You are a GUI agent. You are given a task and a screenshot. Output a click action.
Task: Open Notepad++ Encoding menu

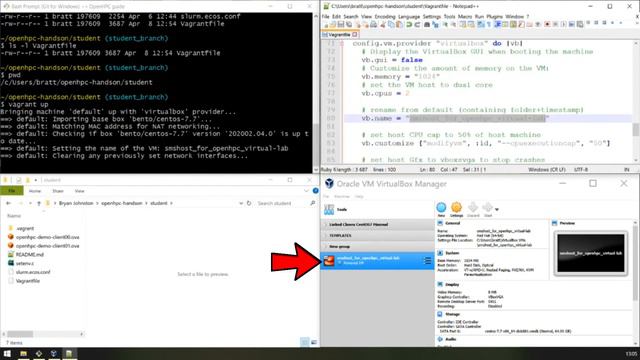(385, 17)
